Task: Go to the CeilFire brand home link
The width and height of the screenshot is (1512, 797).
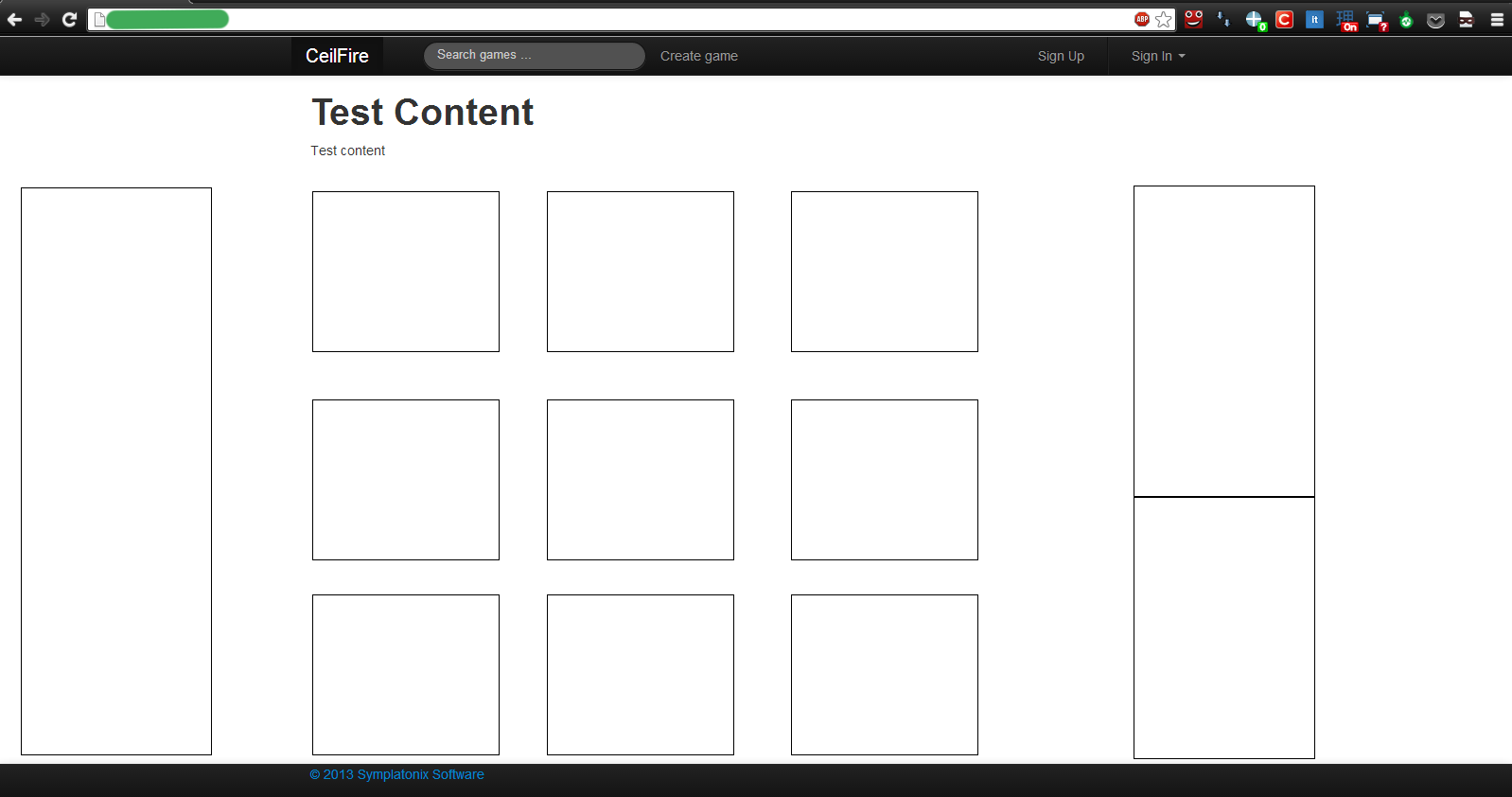Action: tap(337, 56)
